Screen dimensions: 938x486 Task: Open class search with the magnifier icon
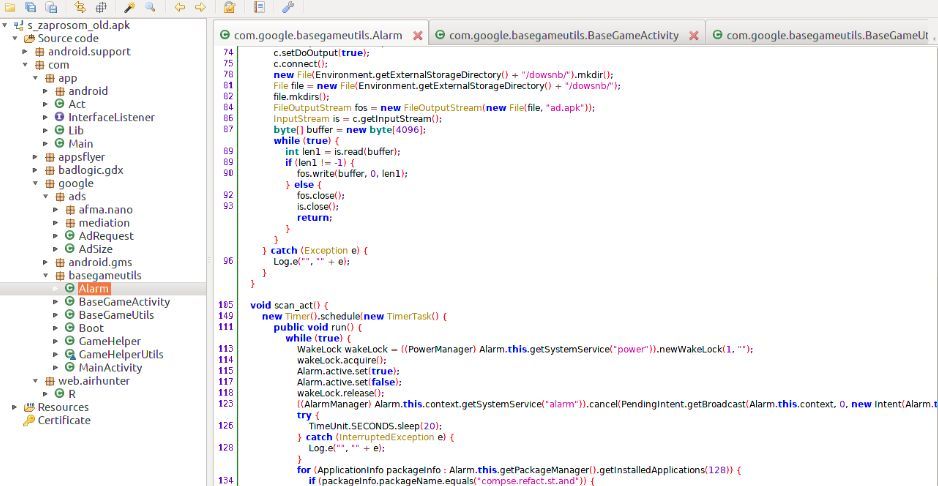(150, 7)
